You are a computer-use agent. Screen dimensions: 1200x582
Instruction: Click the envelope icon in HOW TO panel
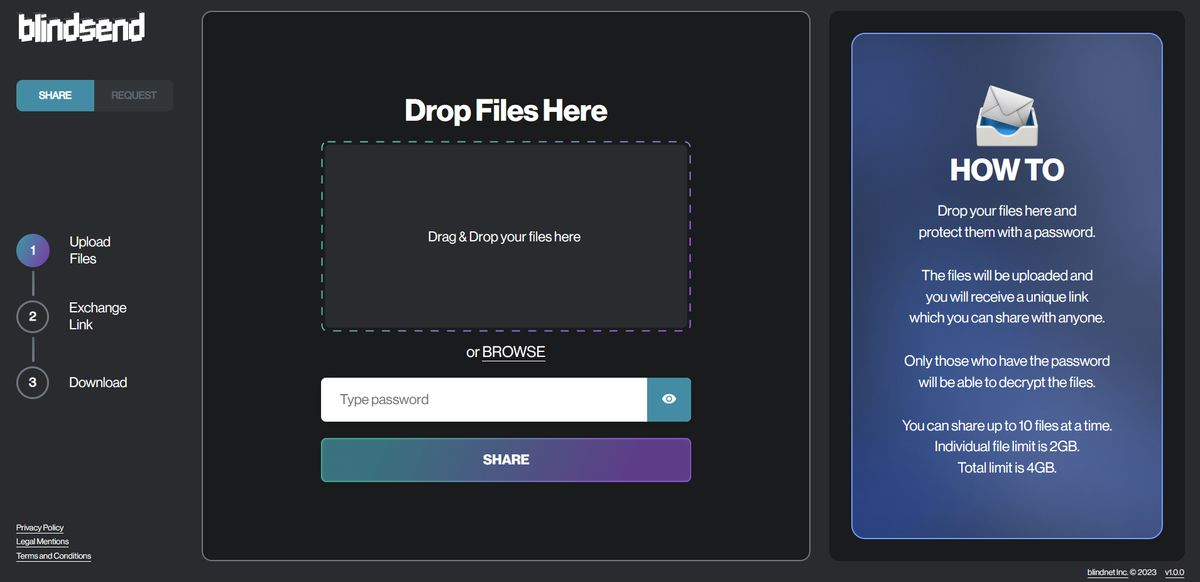tap(1006, 115)
